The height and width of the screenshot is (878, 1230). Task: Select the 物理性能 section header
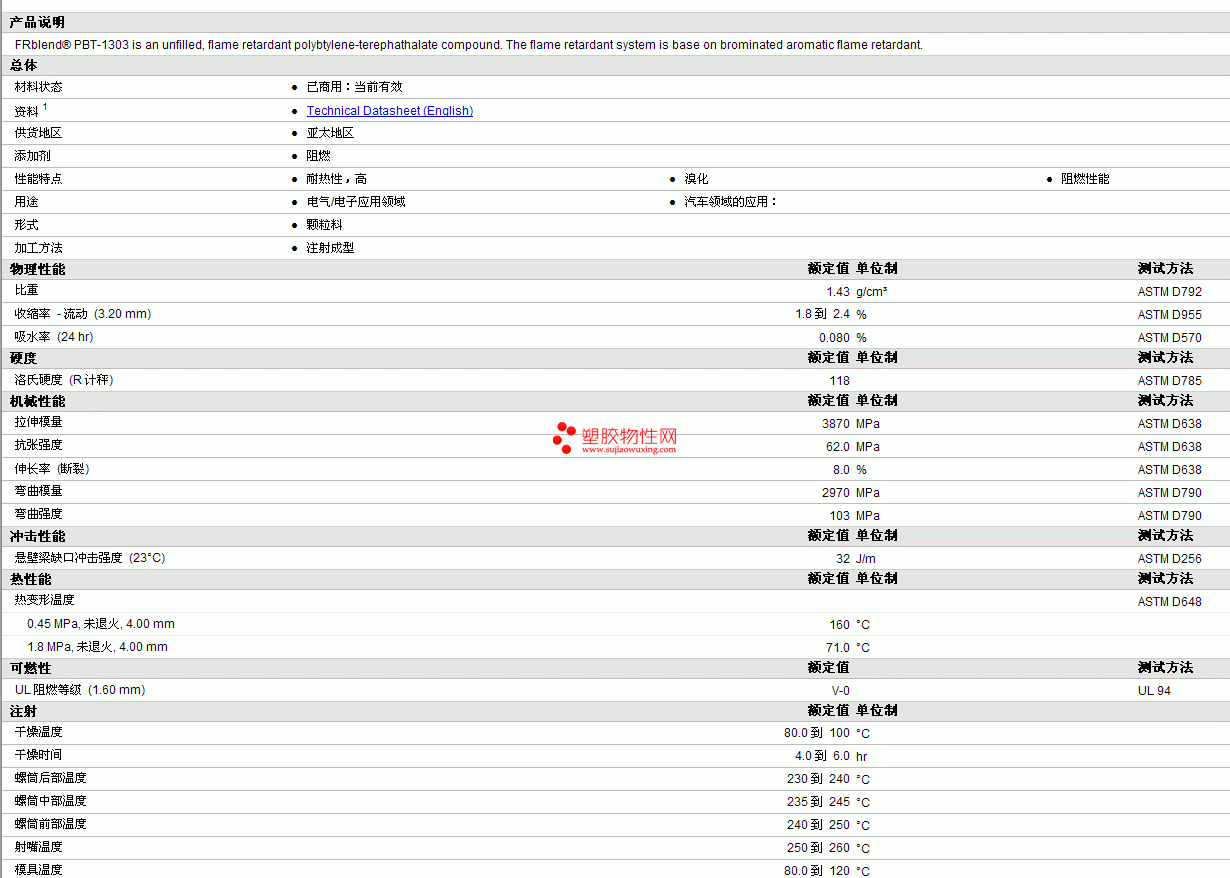(37, 269)
